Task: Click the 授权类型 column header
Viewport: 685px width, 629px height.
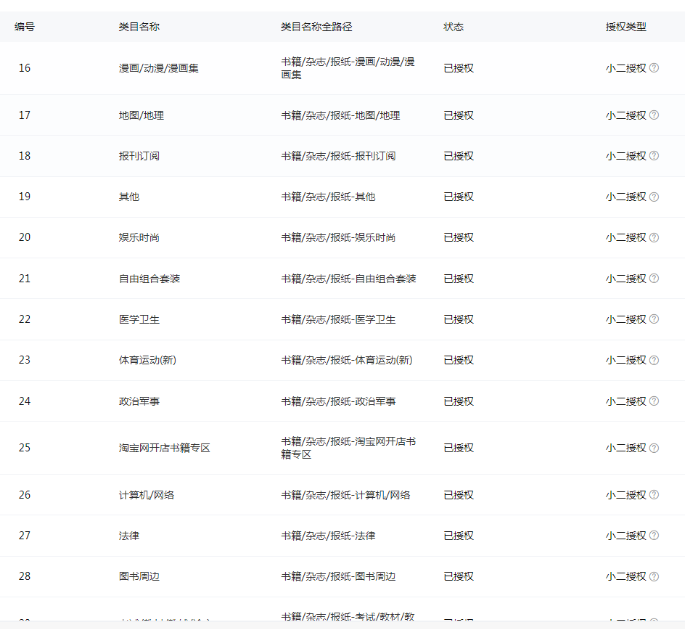Action: (625, 27)
